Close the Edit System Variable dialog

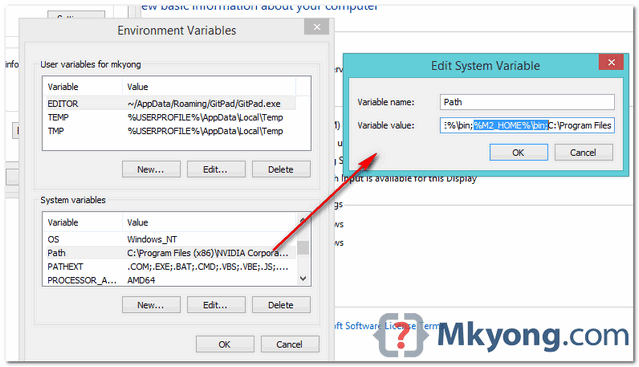click(611, 62)
